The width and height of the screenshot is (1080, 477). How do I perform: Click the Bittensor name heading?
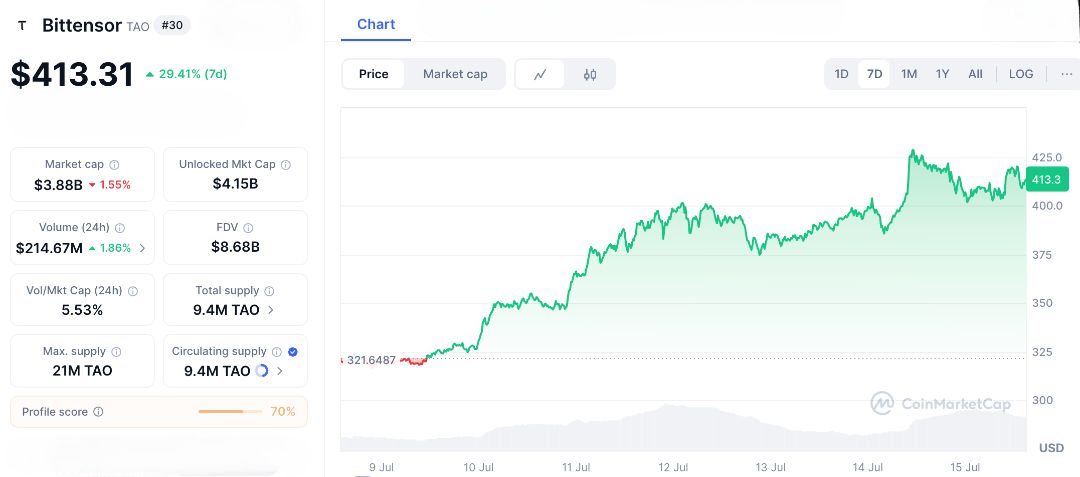(x=82, y=25)
